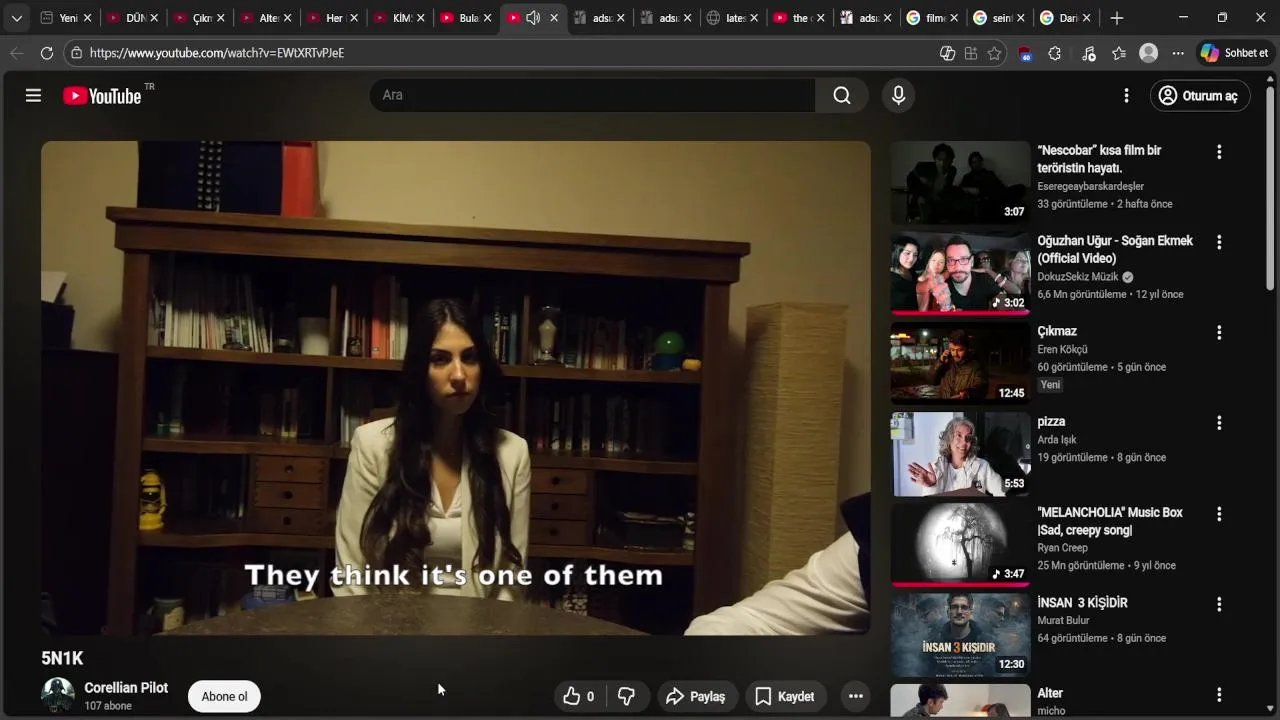This screenshot has height=720, width=1280.
Task: Visit DokuzSekiz Müzik channel text
Action: 1078,276
